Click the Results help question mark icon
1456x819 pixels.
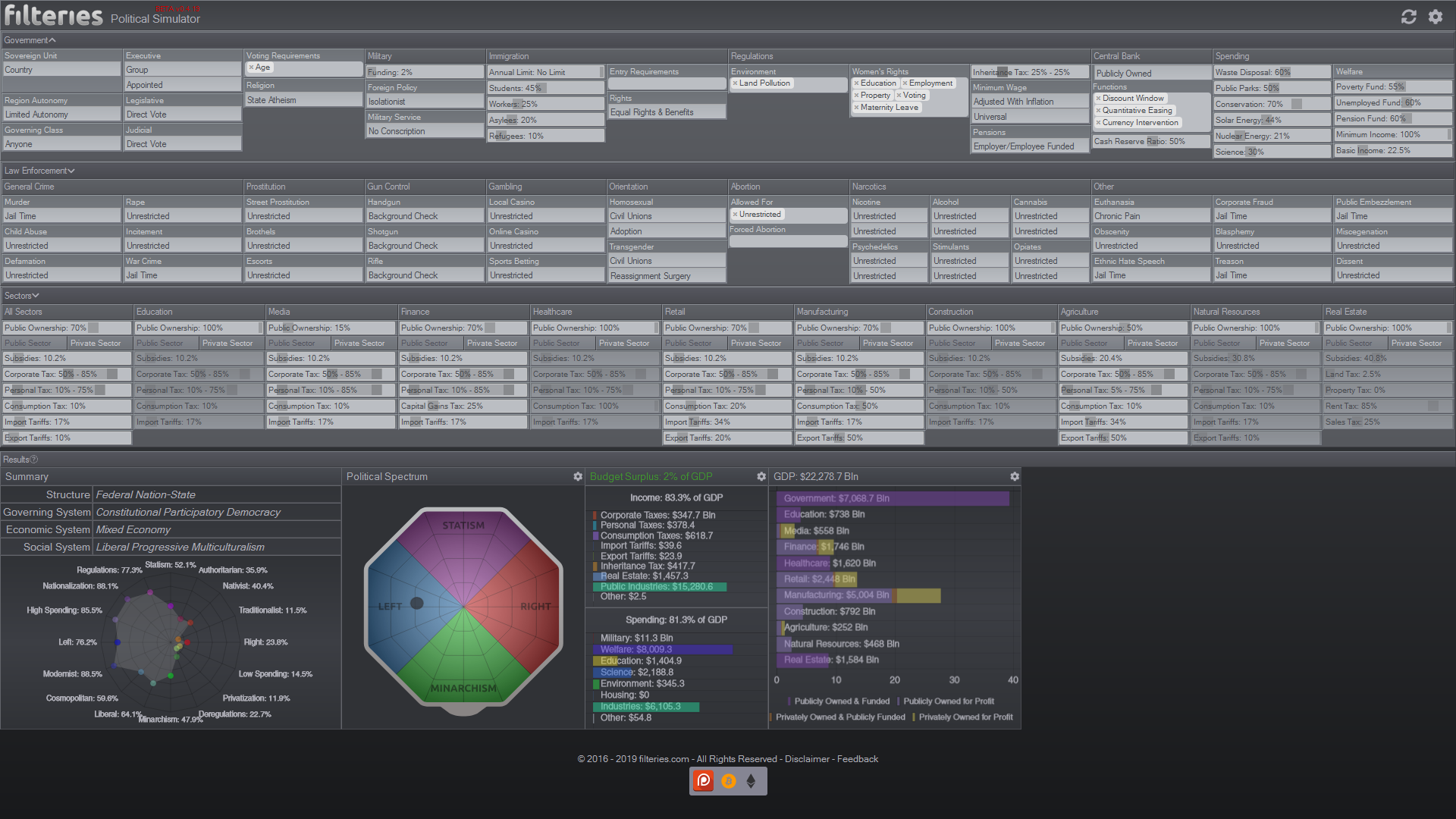(34, 460)
